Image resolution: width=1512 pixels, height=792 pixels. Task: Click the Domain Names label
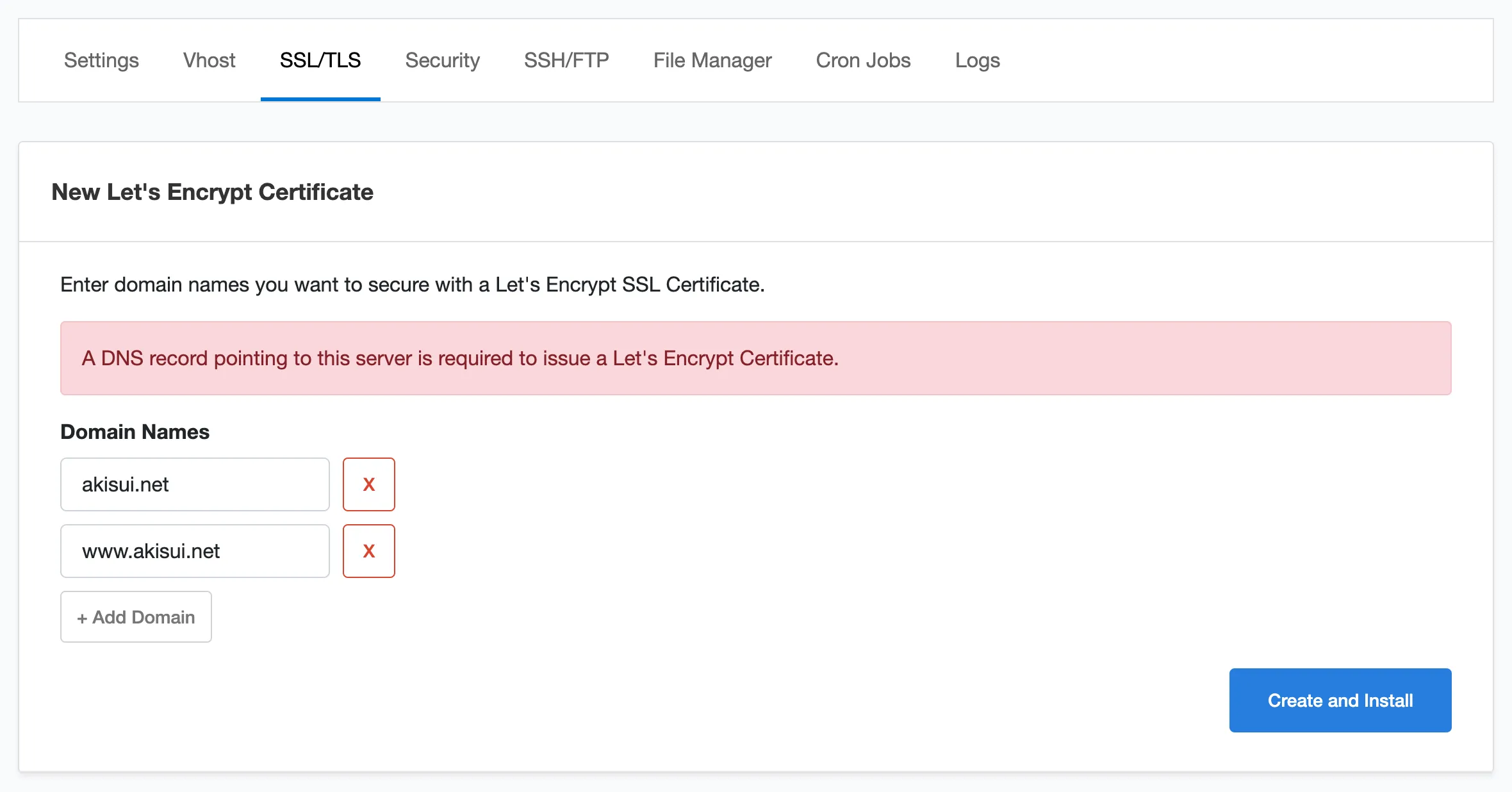pyautogui.click(x=135, y=432)
